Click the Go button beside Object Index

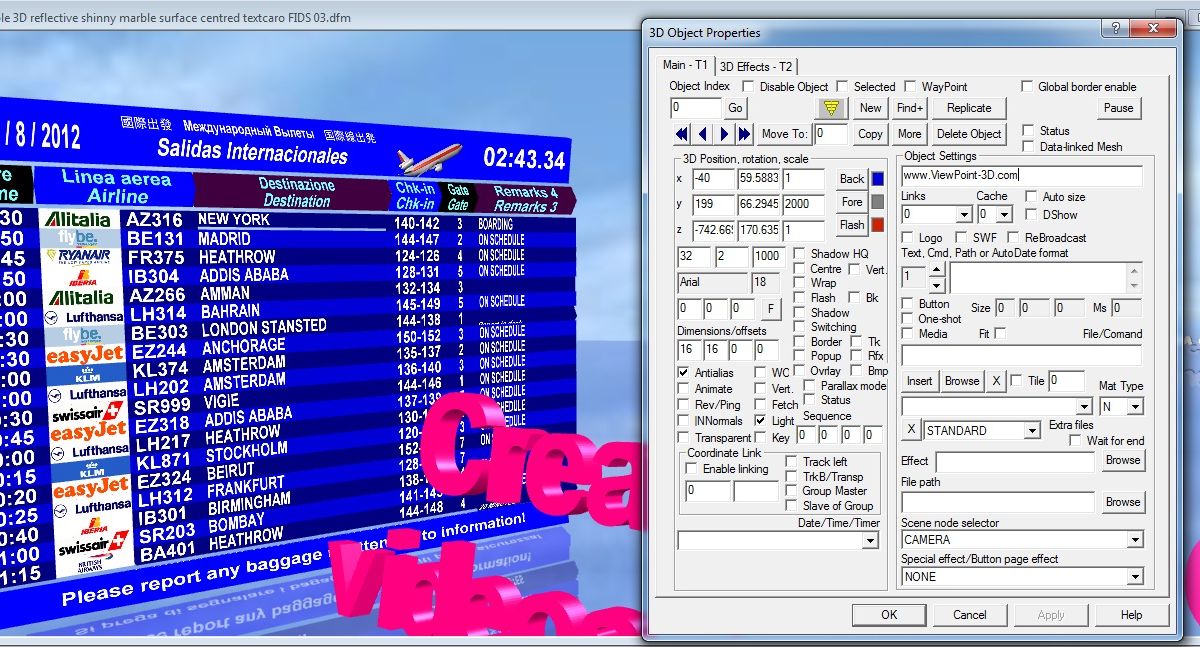(736, 108)
